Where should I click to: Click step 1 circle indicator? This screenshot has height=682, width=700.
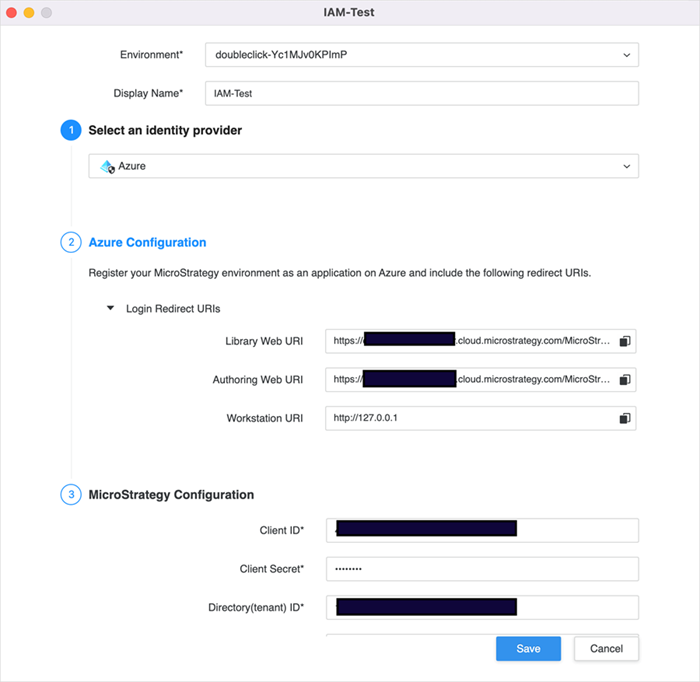tap(70, 130)
